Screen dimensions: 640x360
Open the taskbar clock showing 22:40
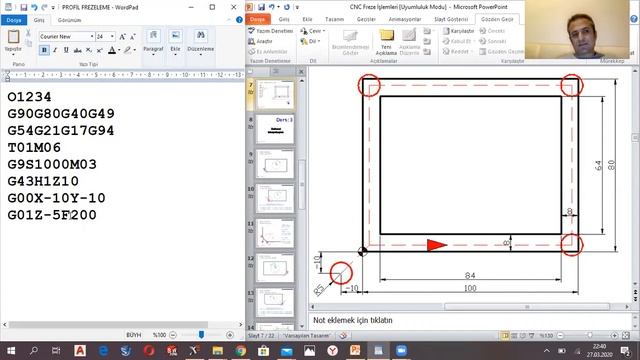[x=600, y=351]
